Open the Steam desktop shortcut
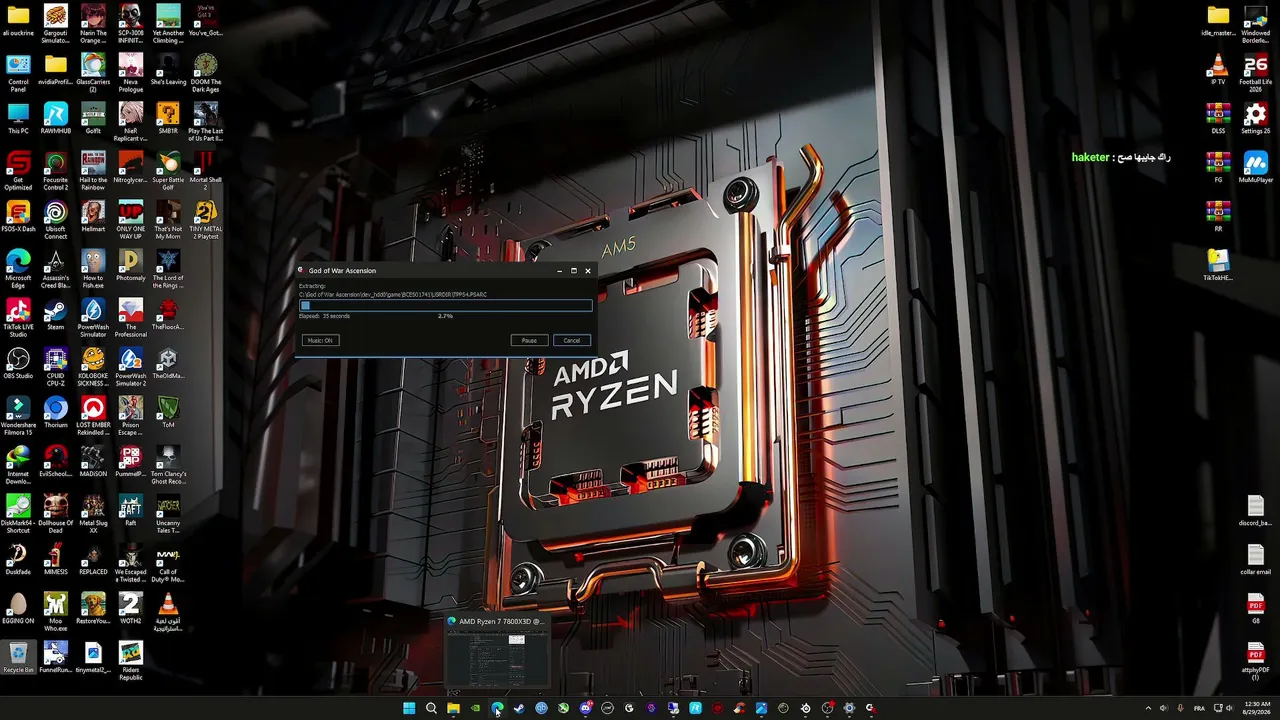The image size is (1280, 720). [x=55, y=314]
